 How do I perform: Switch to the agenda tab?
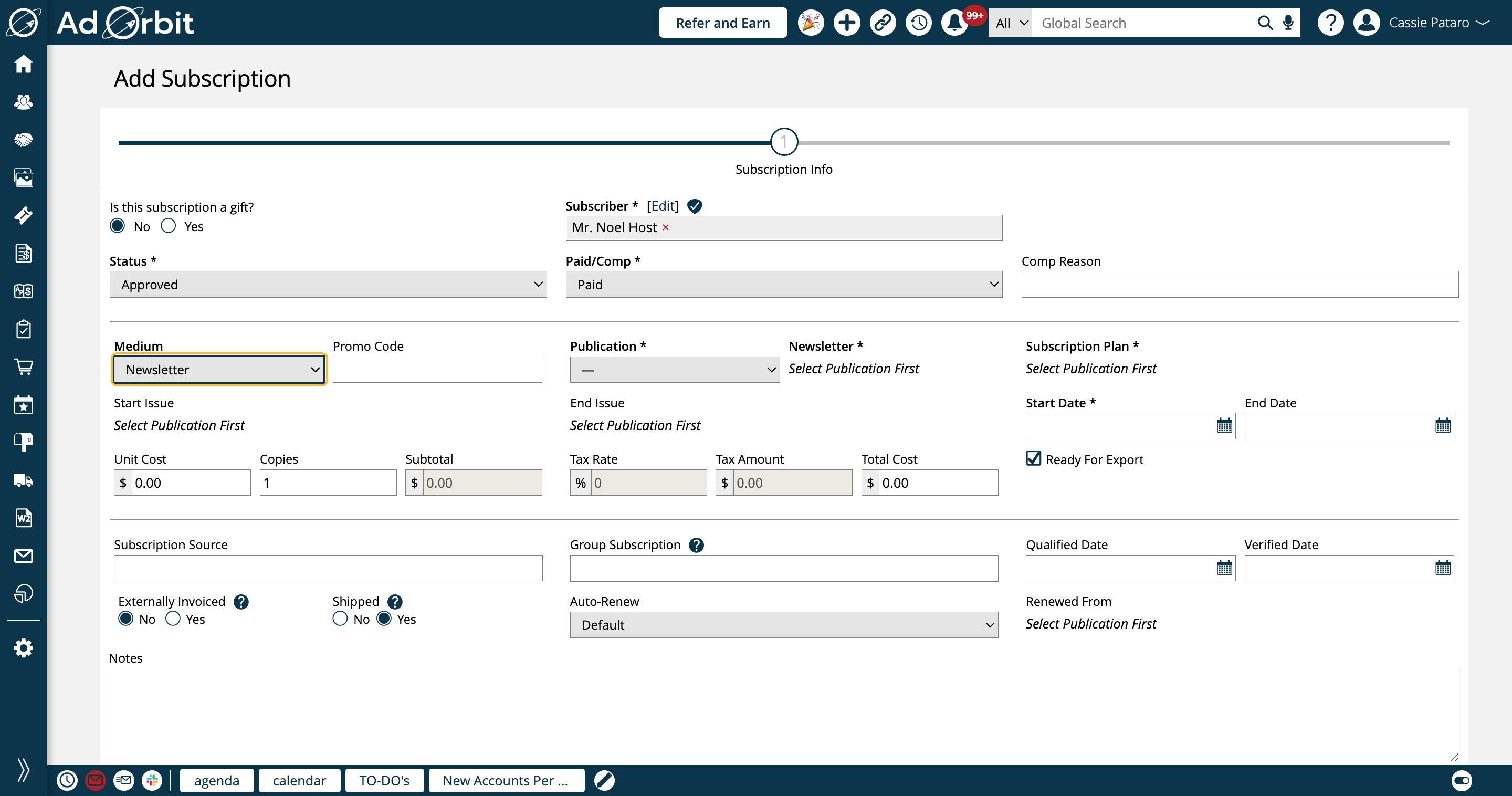pos(217,780)
